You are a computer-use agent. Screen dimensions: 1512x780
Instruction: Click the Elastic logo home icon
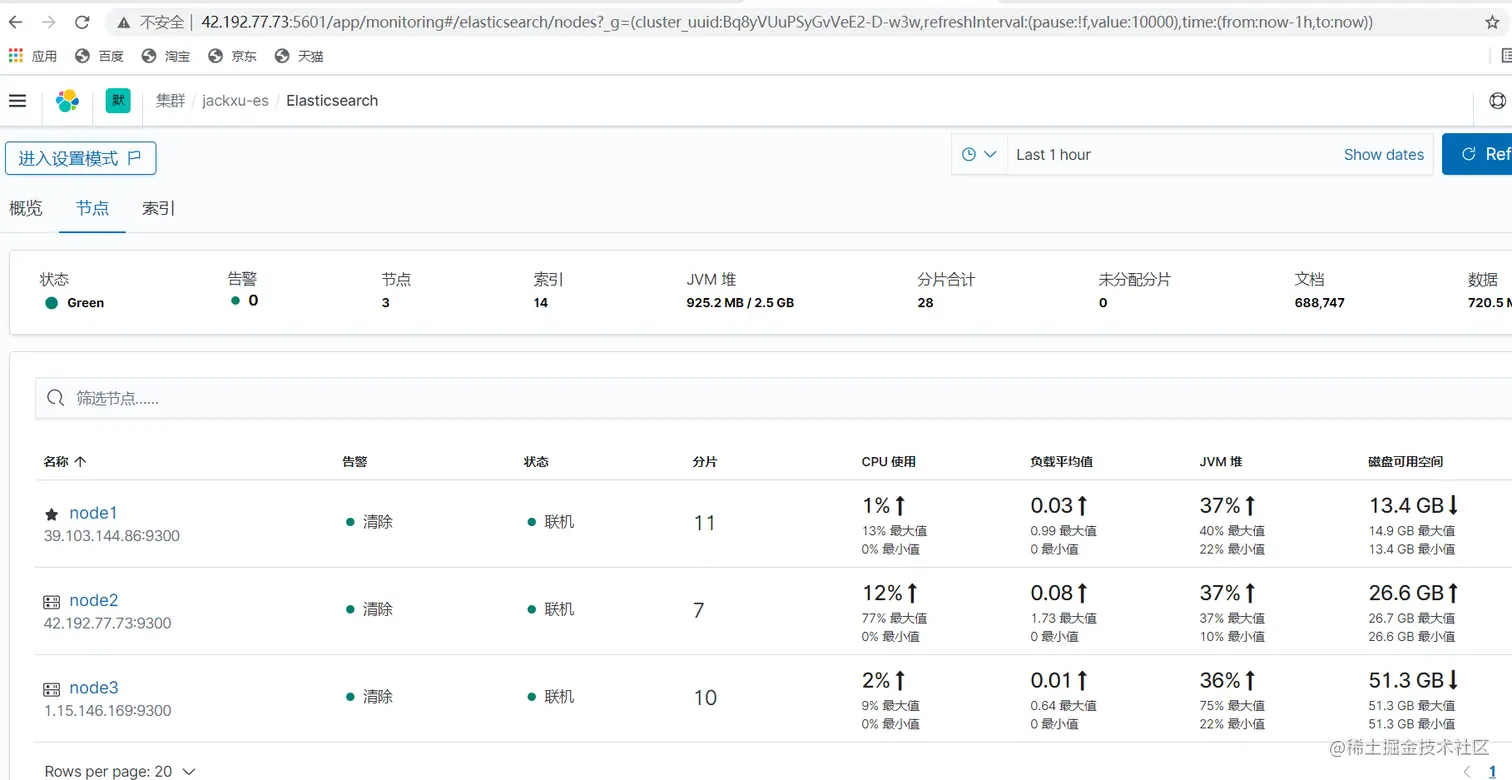[67, 100]
